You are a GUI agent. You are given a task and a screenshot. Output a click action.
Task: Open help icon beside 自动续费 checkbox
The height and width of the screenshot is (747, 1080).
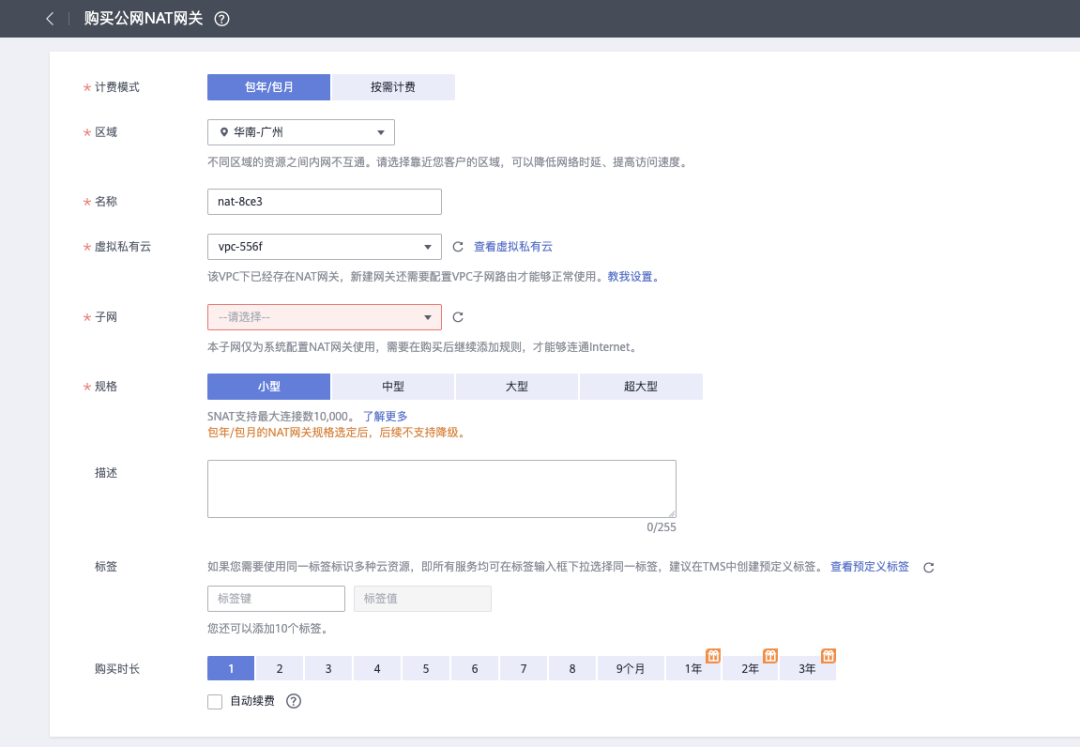[x=291, y=701]
